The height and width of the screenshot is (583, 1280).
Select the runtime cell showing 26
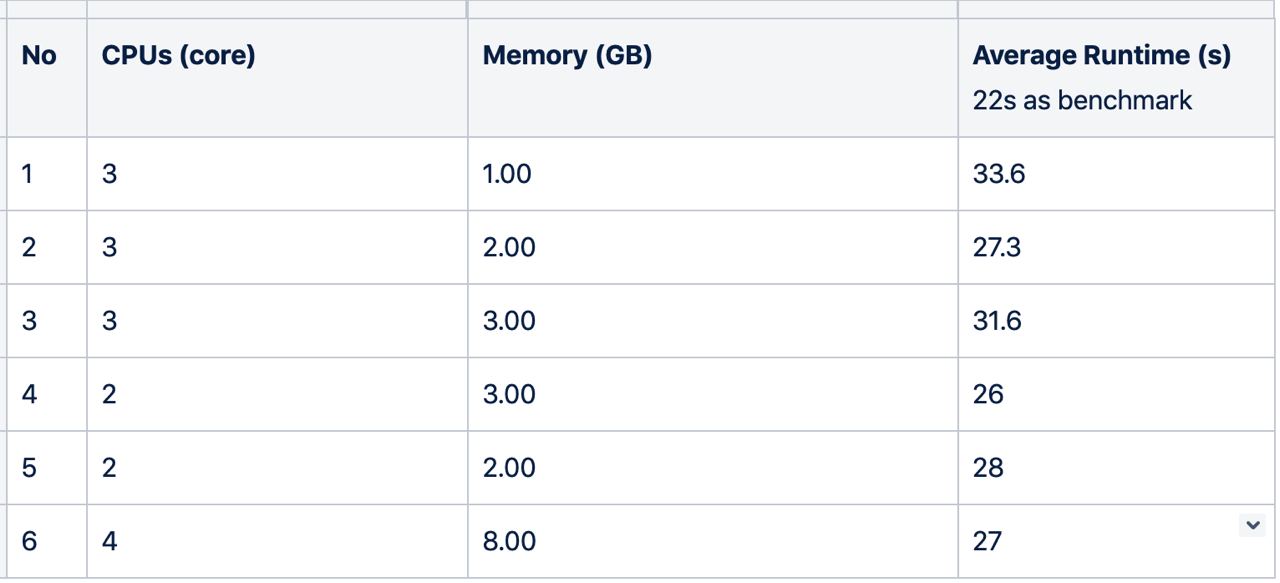[x=1116, y=394]
